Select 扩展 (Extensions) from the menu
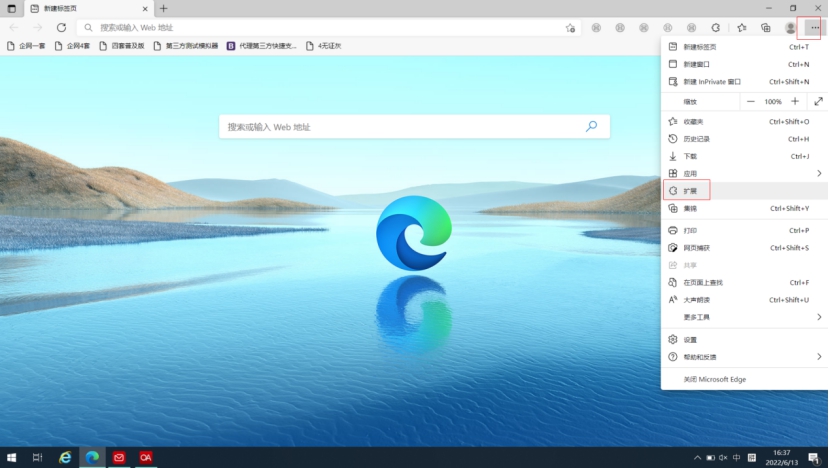This screenshot has width=829, height=468. (690, 190)
